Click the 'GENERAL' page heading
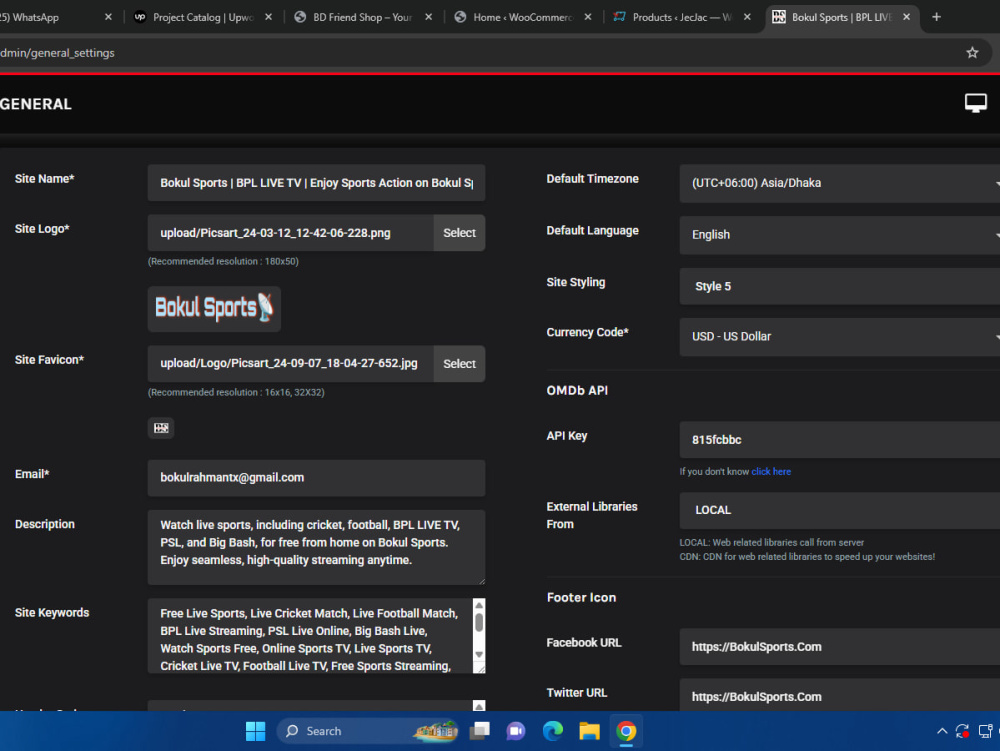Viewport: 1000px width, 751px height. point(36,104)
